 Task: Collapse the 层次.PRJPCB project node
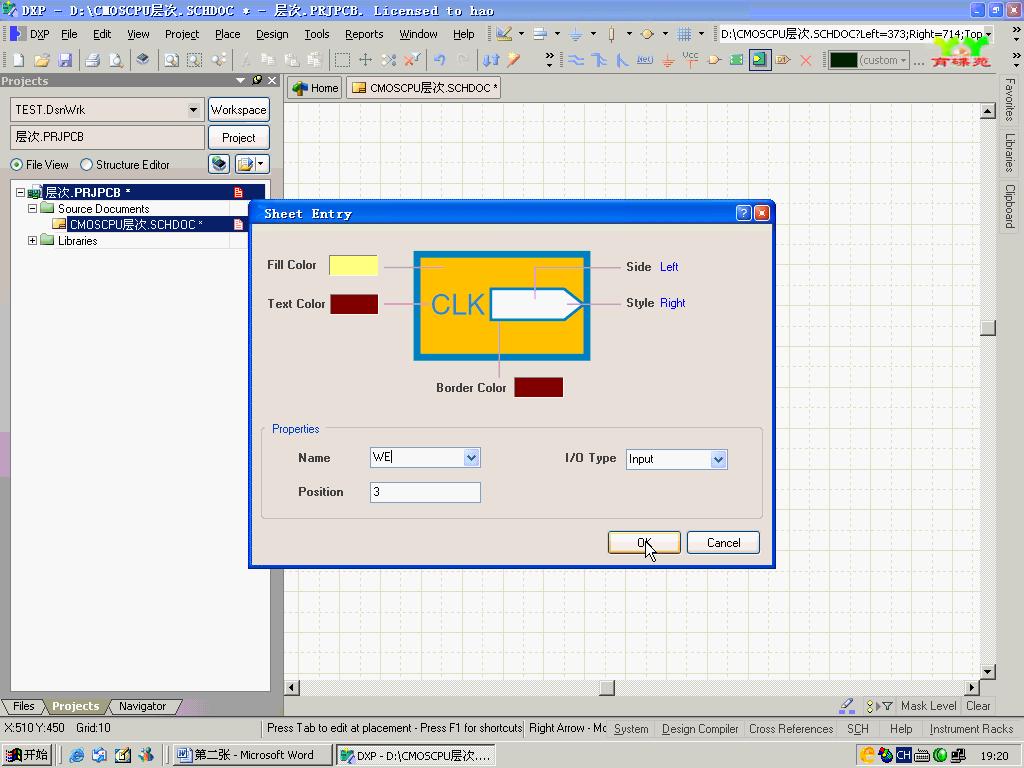[x=20, y=193]
